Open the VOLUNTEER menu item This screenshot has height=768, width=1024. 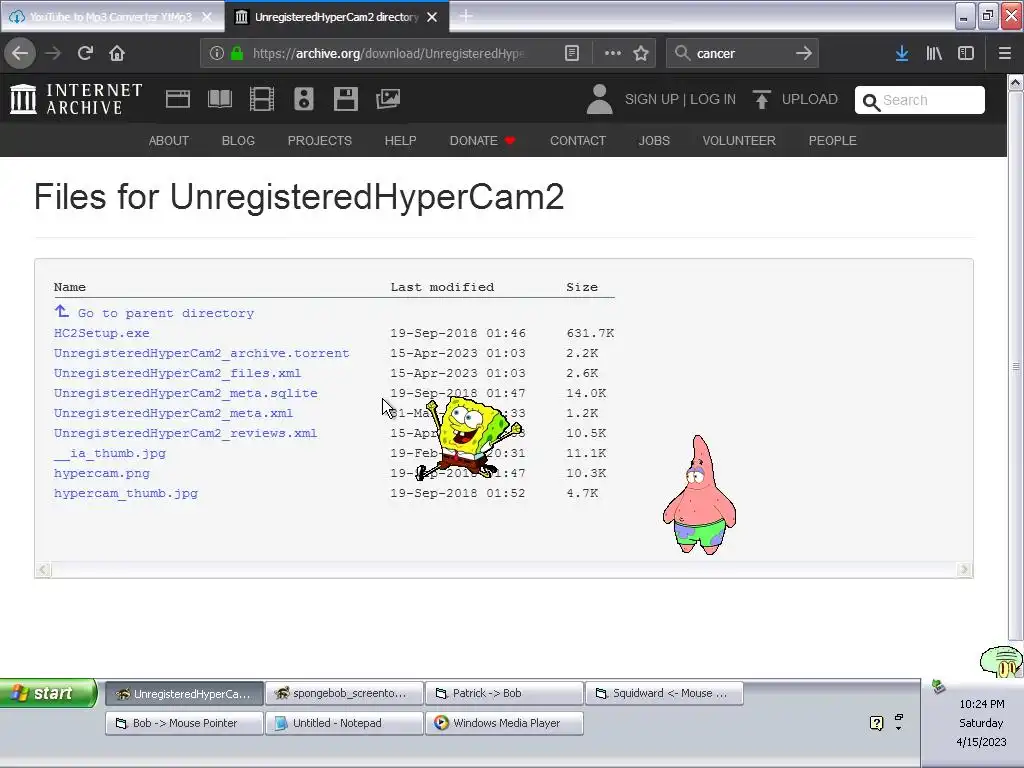pyautogui.click(x=739, y=140)
